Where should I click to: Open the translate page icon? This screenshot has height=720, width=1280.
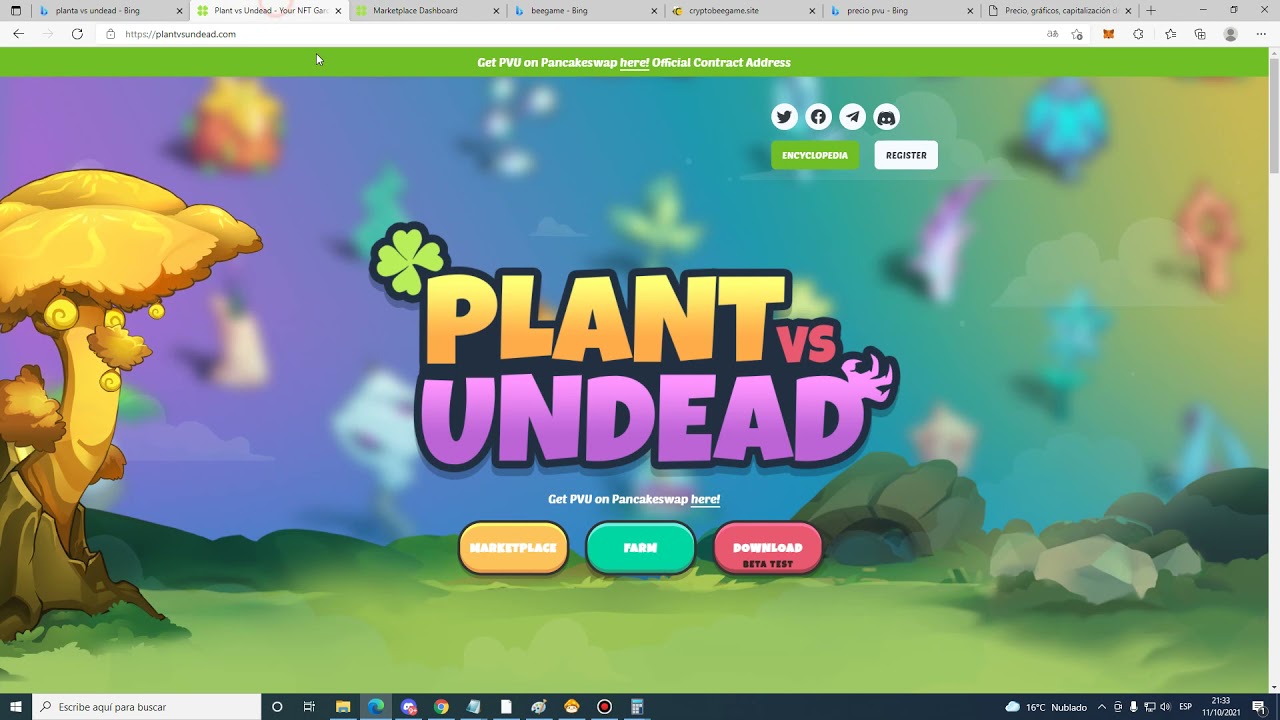[x=1052, y=34]
